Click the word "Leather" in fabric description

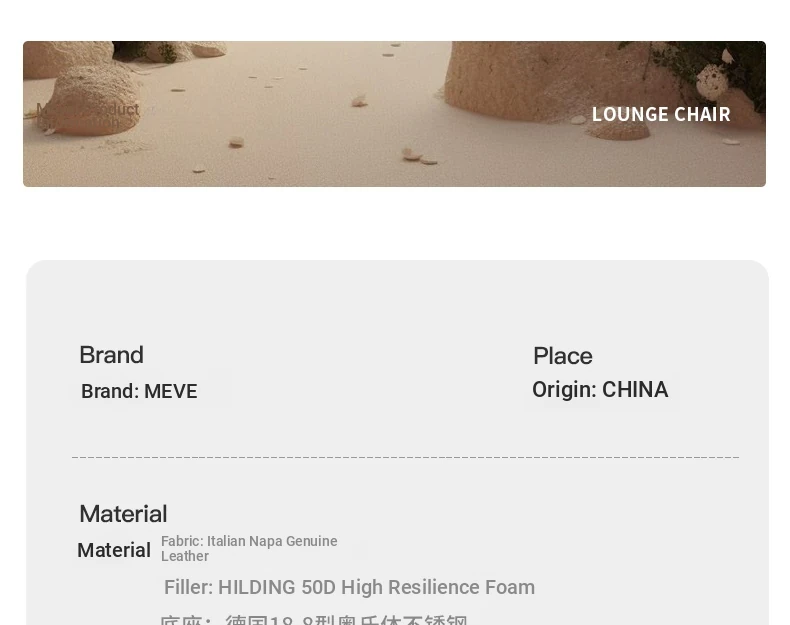(185, 556)
